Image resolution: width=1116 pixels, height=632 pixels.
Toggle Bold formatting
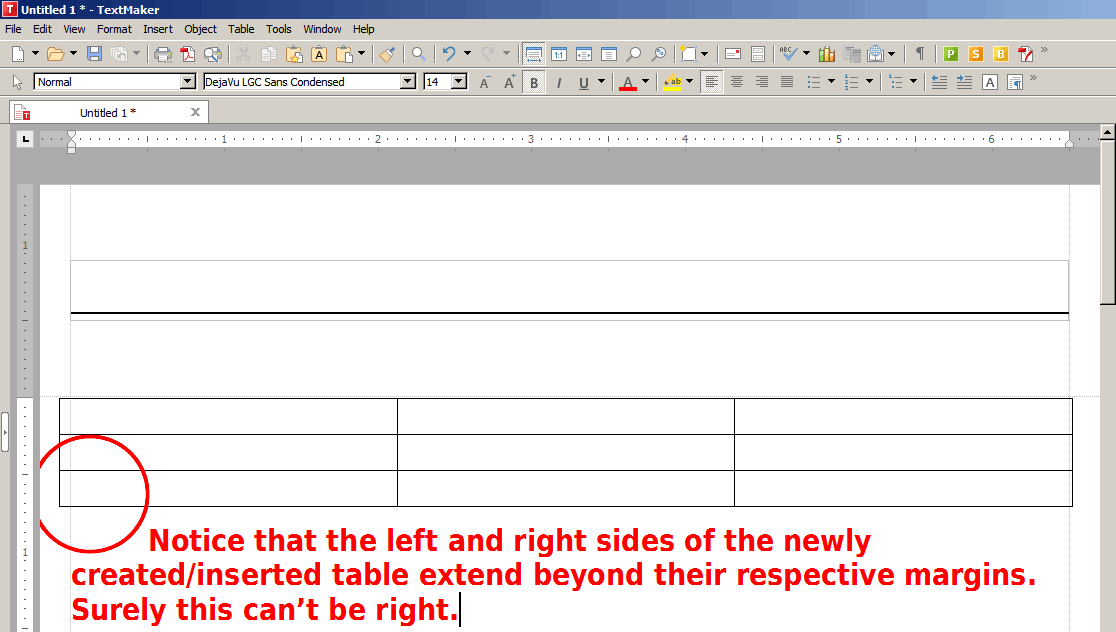(x=534, y=82)
